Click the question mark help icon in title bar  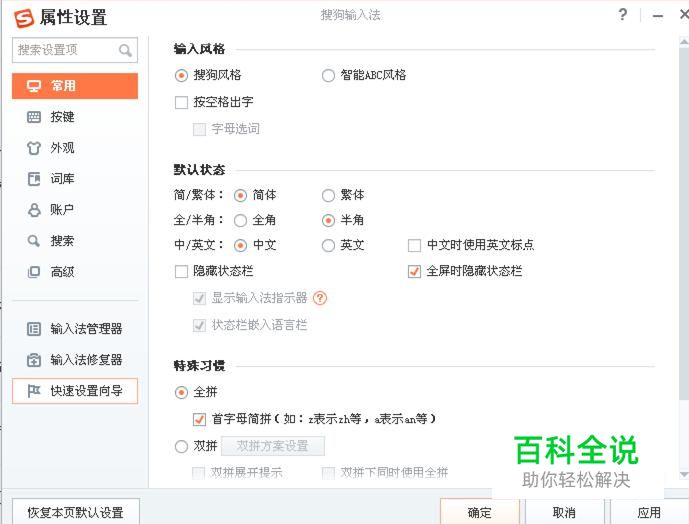tap(622, 15)
